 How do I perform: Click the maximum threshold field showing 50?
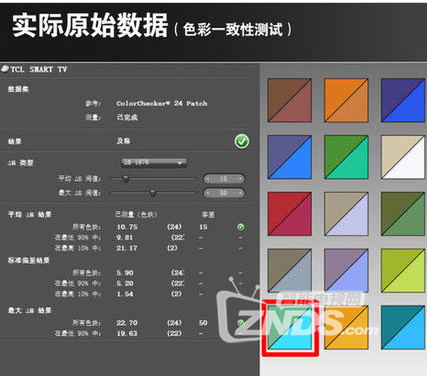pos(224,193)
